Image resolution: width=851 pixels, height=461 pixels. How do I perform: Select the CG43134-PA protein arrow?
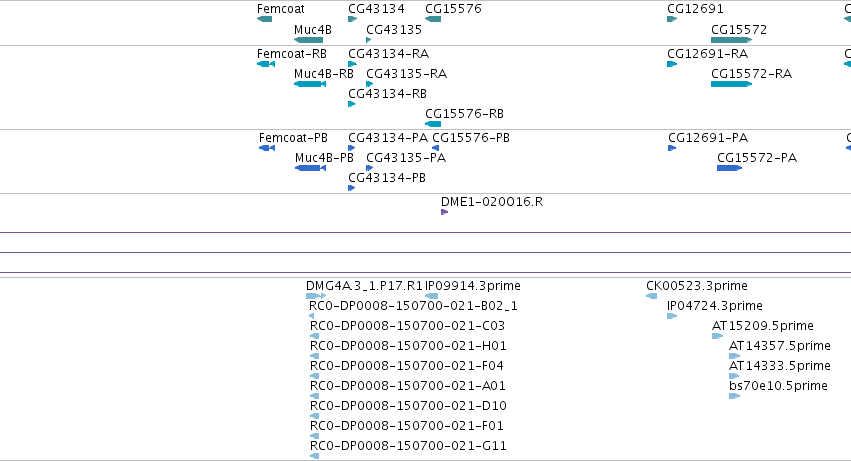coord(352,148)
